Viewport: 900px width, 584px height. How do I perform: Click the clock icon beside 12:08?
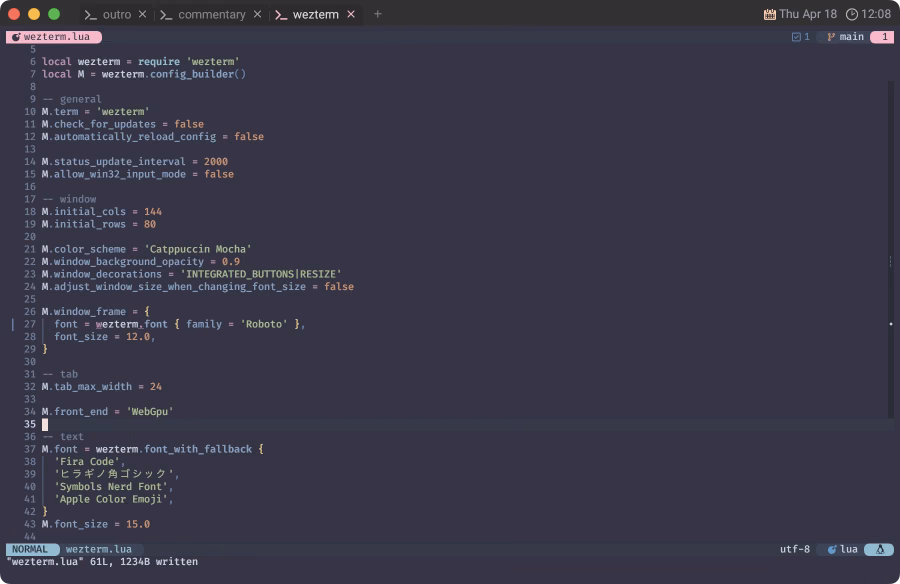coord(852,14)
